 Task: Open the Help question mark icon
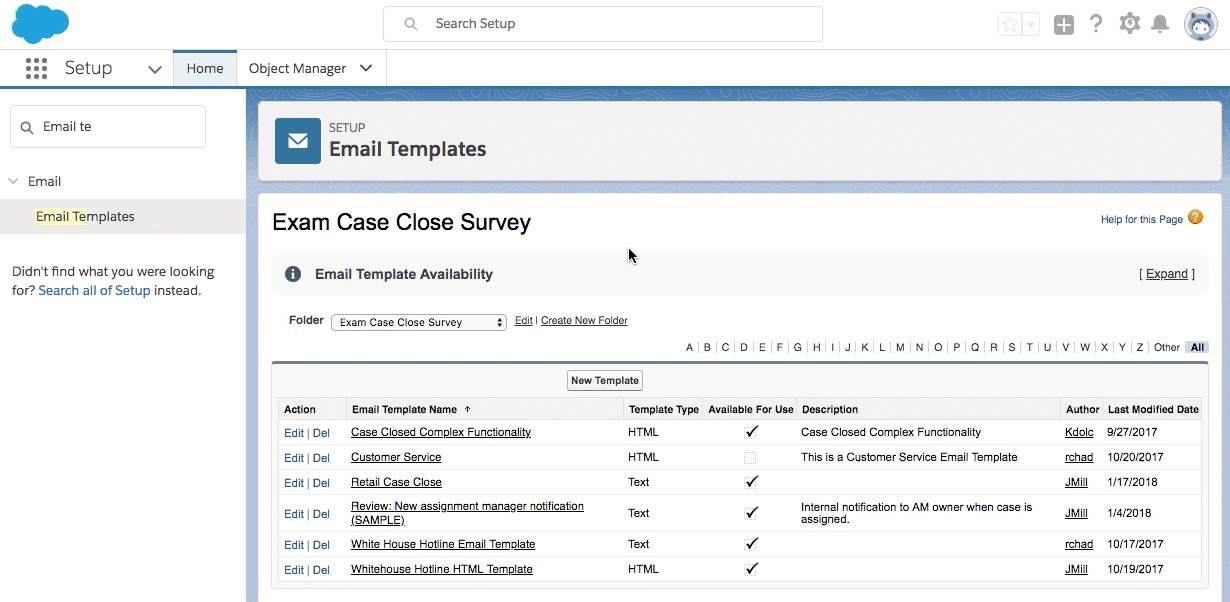tap(1096, 24)
